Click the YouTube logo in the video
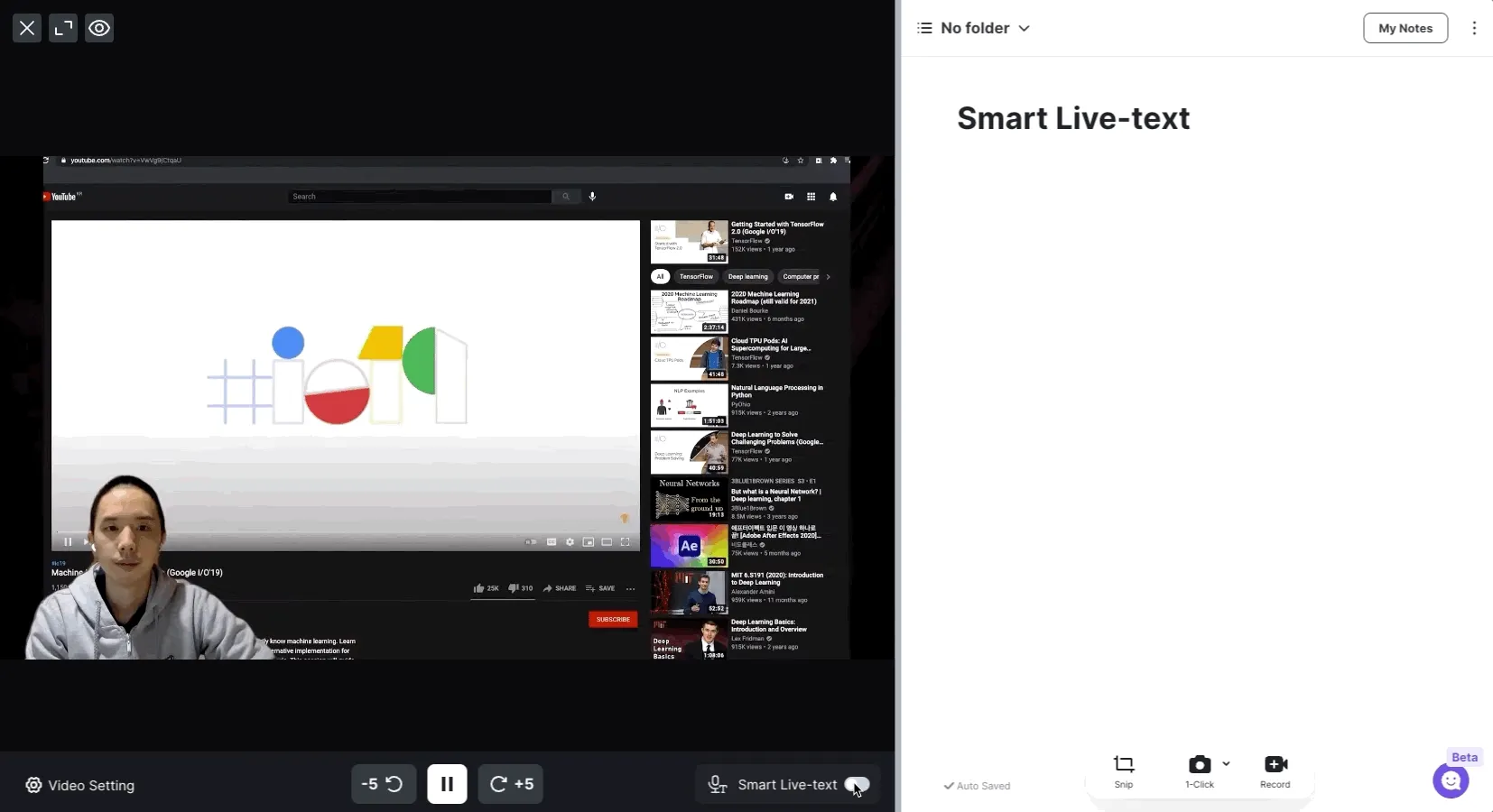The height and width of the screenshot is (812, 1493). [x=62, y=197]
